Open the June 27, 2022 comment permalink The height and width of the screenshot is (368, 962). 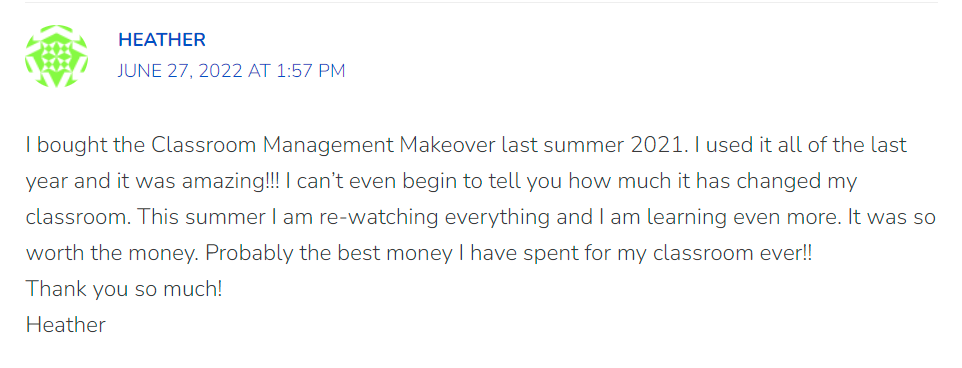tap(231, 71)
